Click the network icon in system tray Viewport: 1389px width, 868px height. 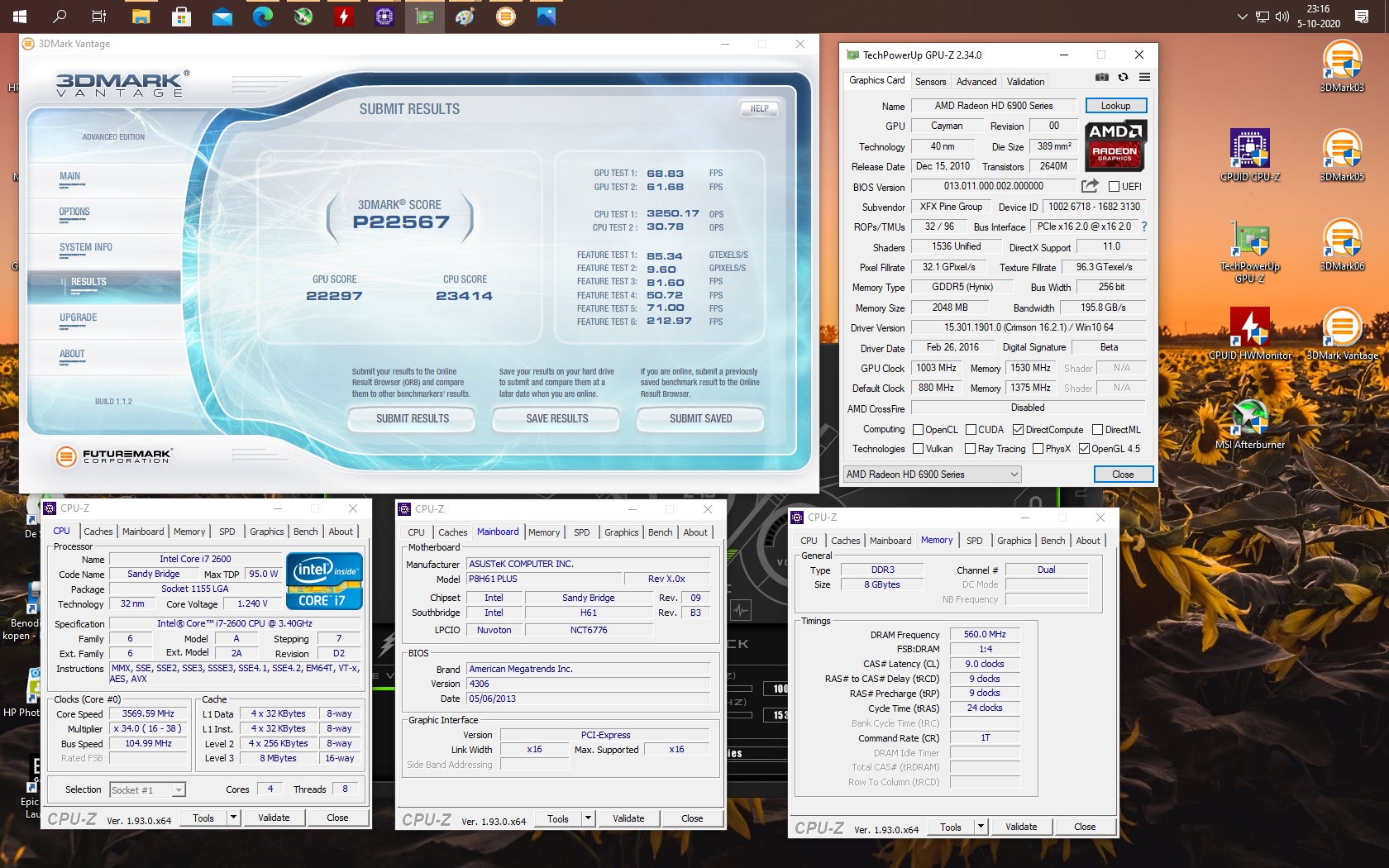pyautogui.click(x=1262, y=16)
